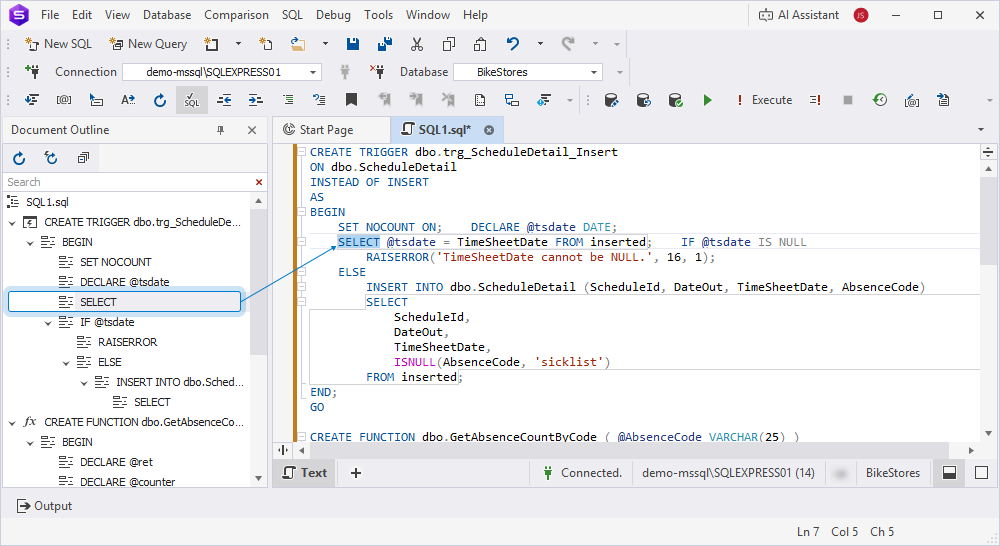Refresh the Document Outline panel
The image size is (1000, 546).
[x=19, y=158]
